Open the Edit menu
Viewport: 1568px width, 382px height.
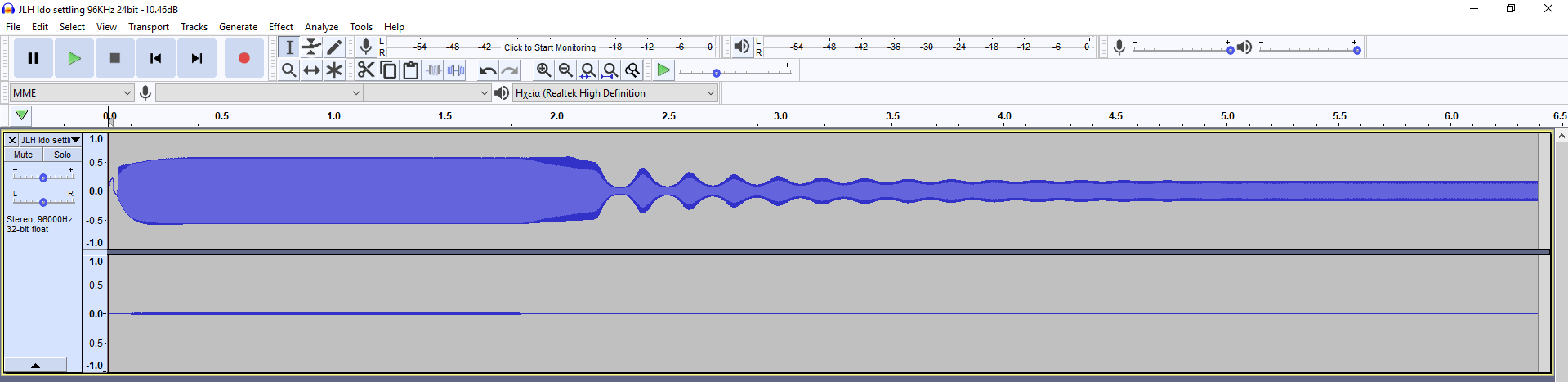point(40,27)
